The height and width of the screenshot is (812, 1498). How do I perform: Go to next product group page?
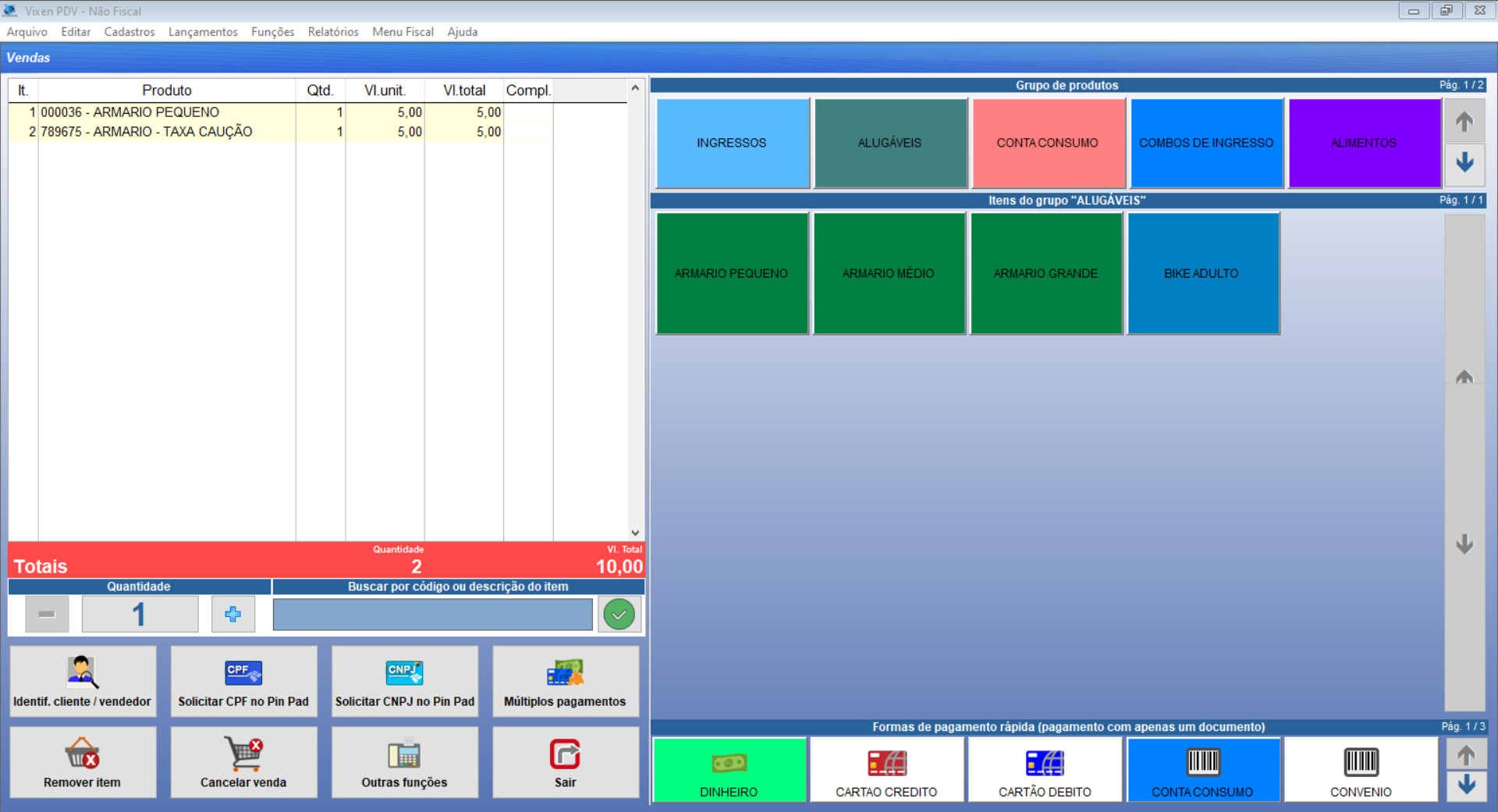[x=1464, y=162]
